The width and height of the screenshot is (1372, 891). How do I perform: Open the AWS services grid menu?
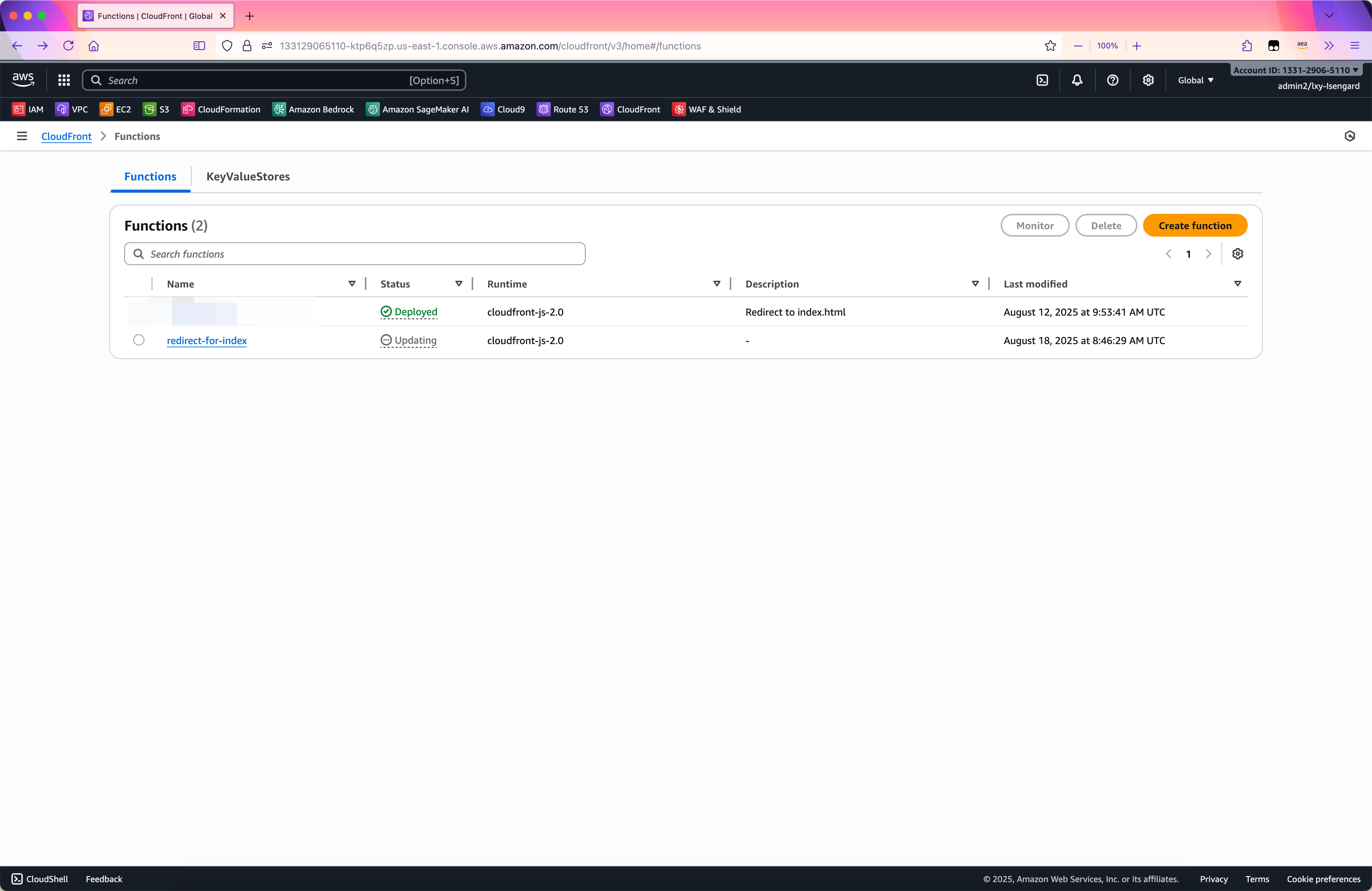click(64, 80)
